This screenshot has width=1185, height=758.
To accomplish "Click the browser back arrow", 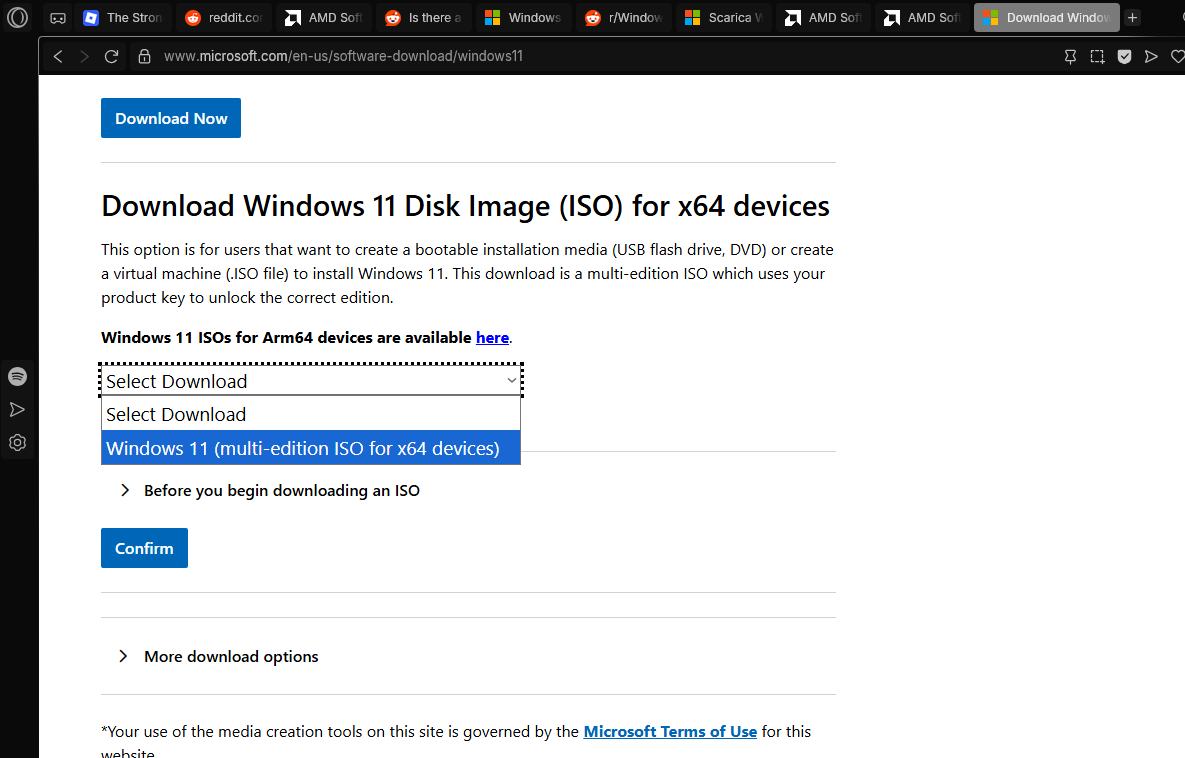I will click(58, 57).
